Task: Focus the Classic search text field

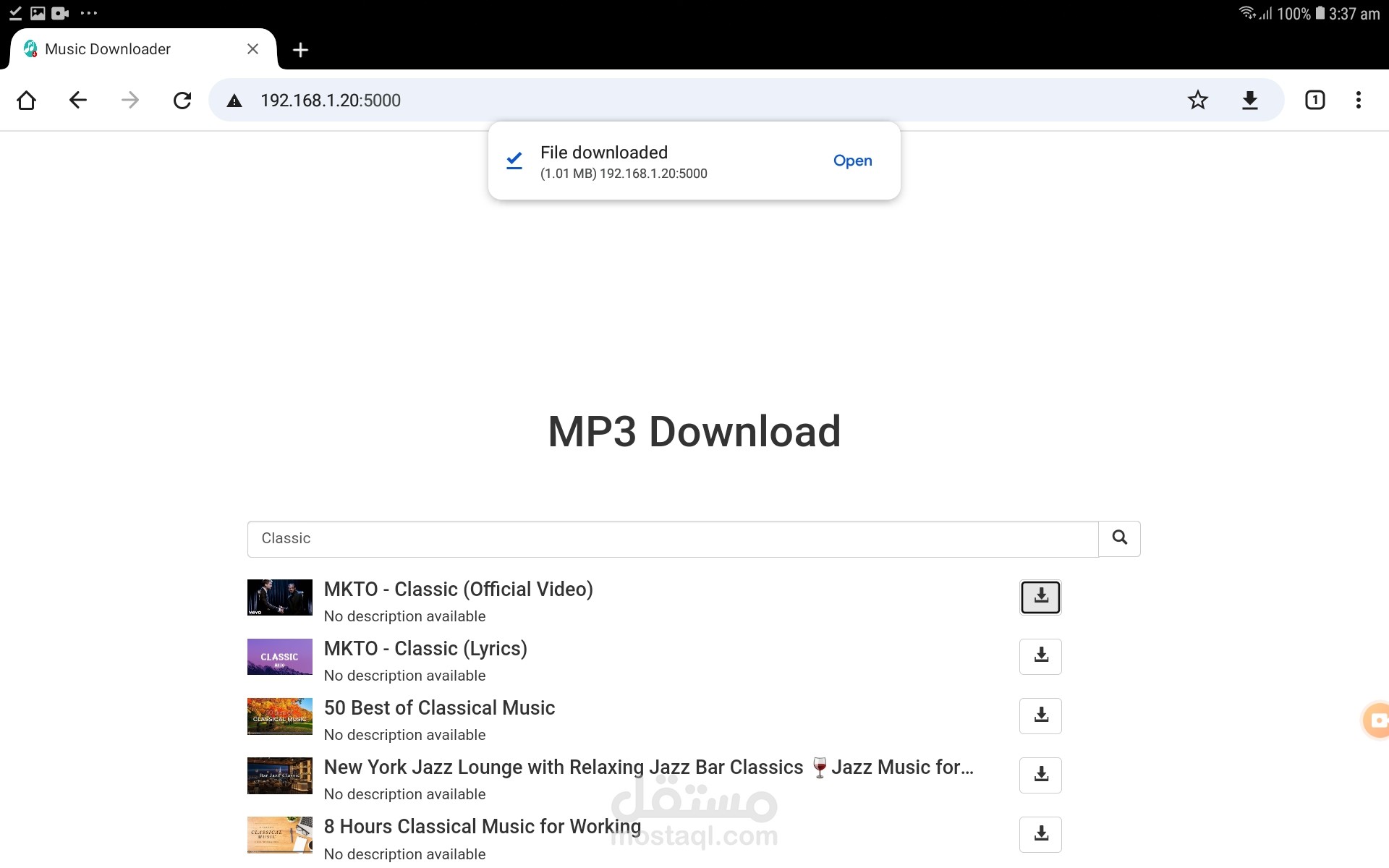Action: (x=673, y=539)
